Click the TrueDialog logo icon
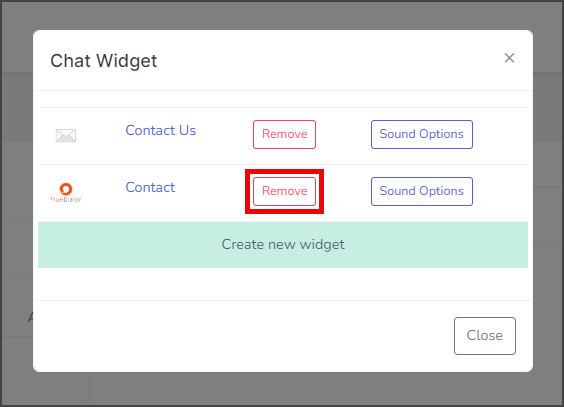This screenshot has height=407, width=564. tap(66, 193)
